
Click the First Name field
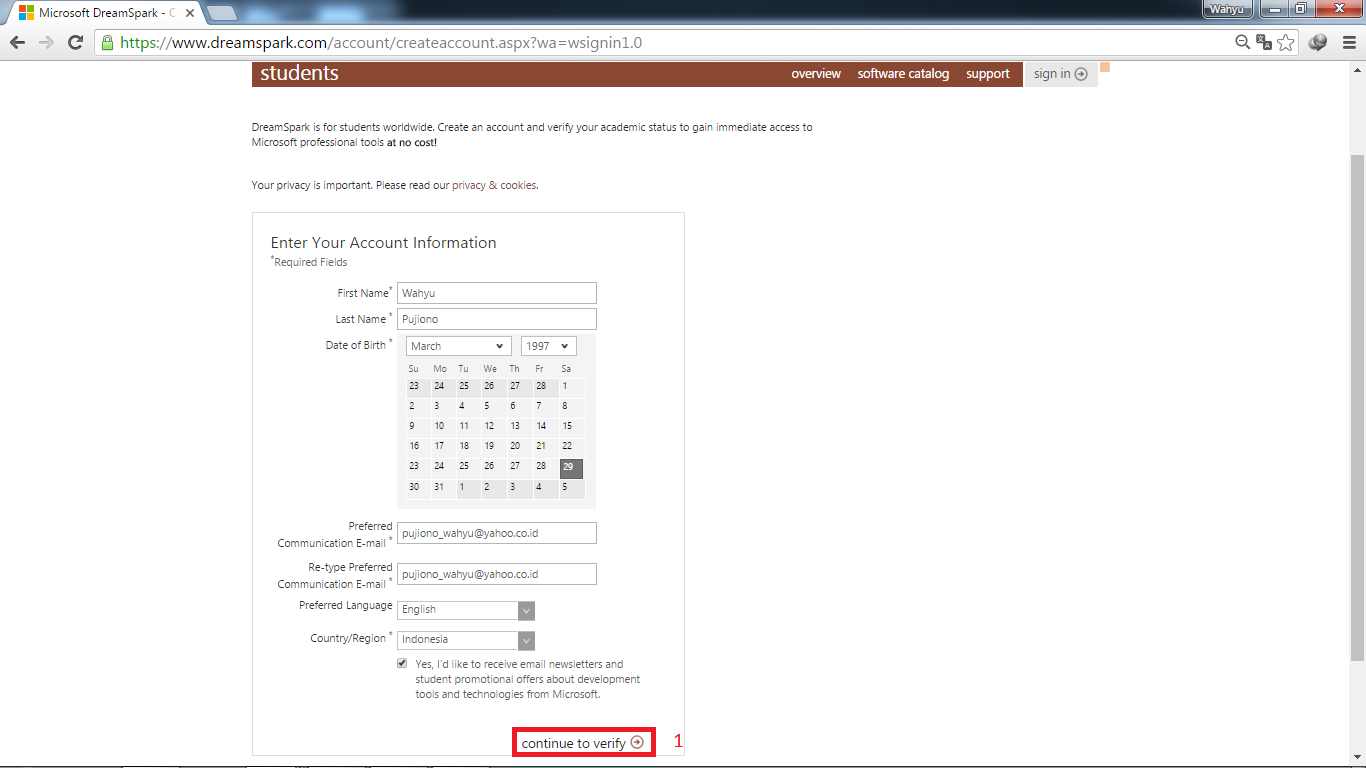click(497, 293)
